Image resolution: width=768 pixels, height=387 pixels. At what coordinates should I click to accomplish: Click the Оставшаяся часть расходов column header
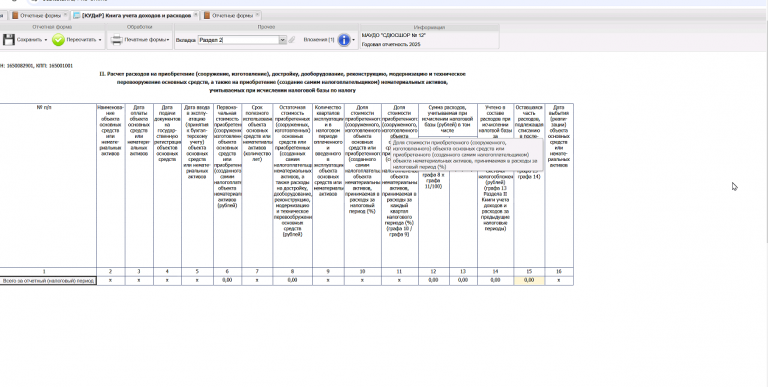(529, 185)
